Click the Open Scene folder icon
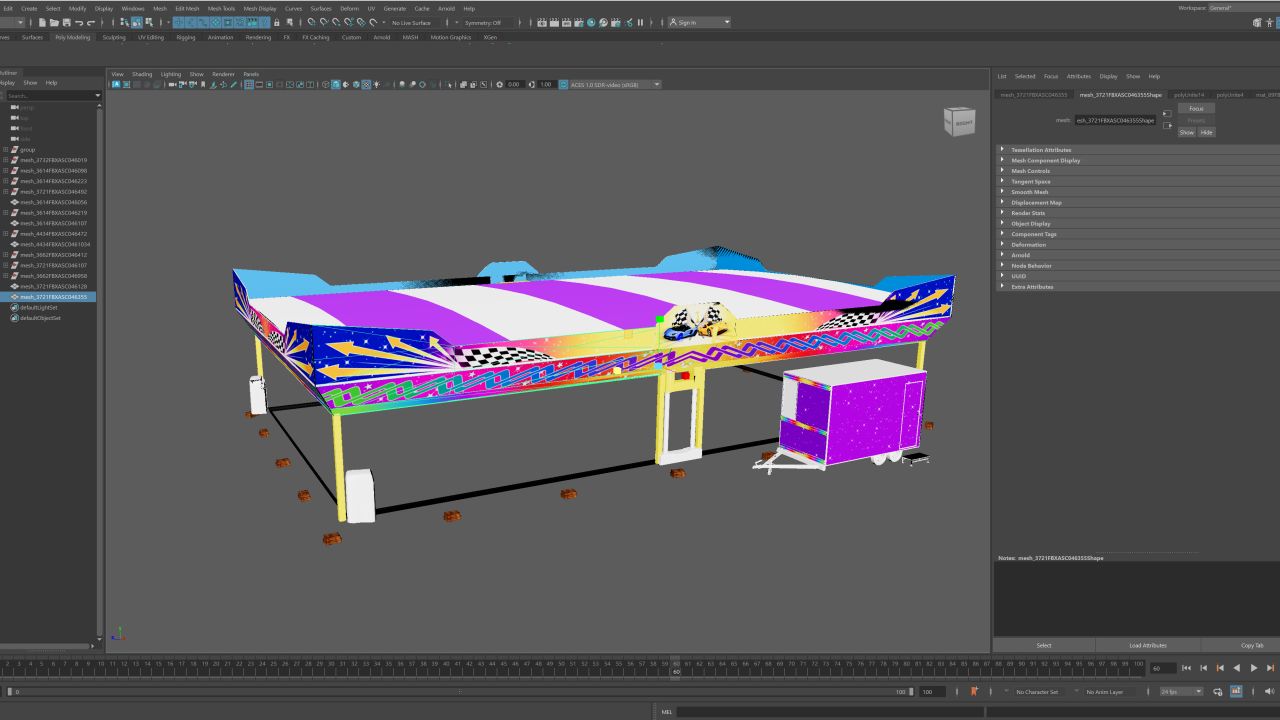The height and width of the screenshot is (720, 1280). pyautogui.click(x=54, y=22)
